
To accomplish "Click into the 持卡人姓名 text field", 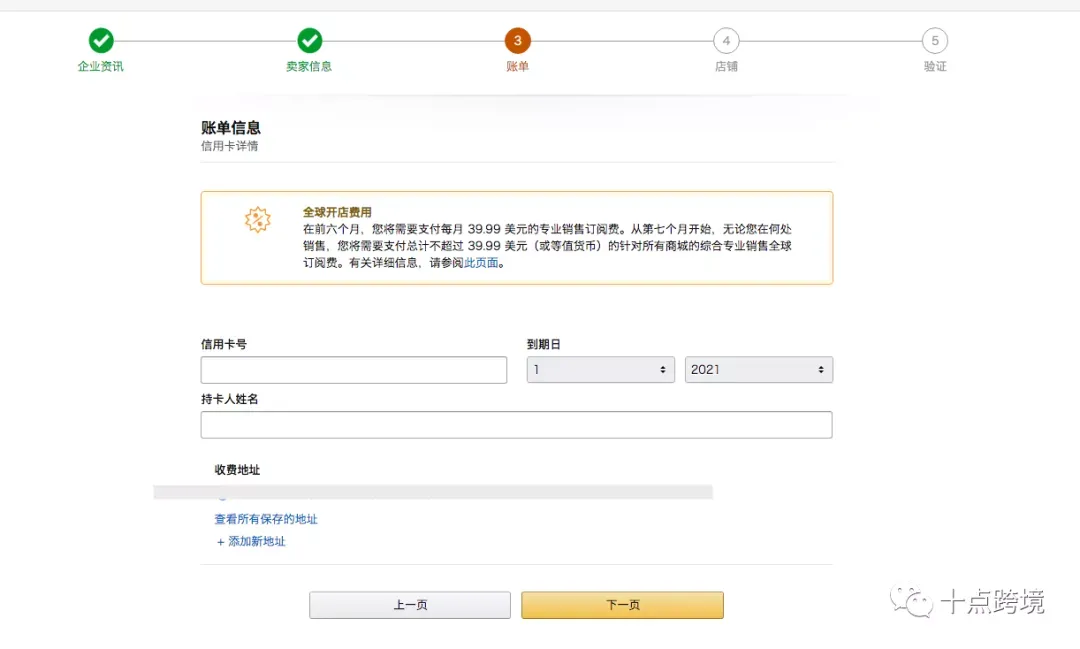I will [516, 425].
